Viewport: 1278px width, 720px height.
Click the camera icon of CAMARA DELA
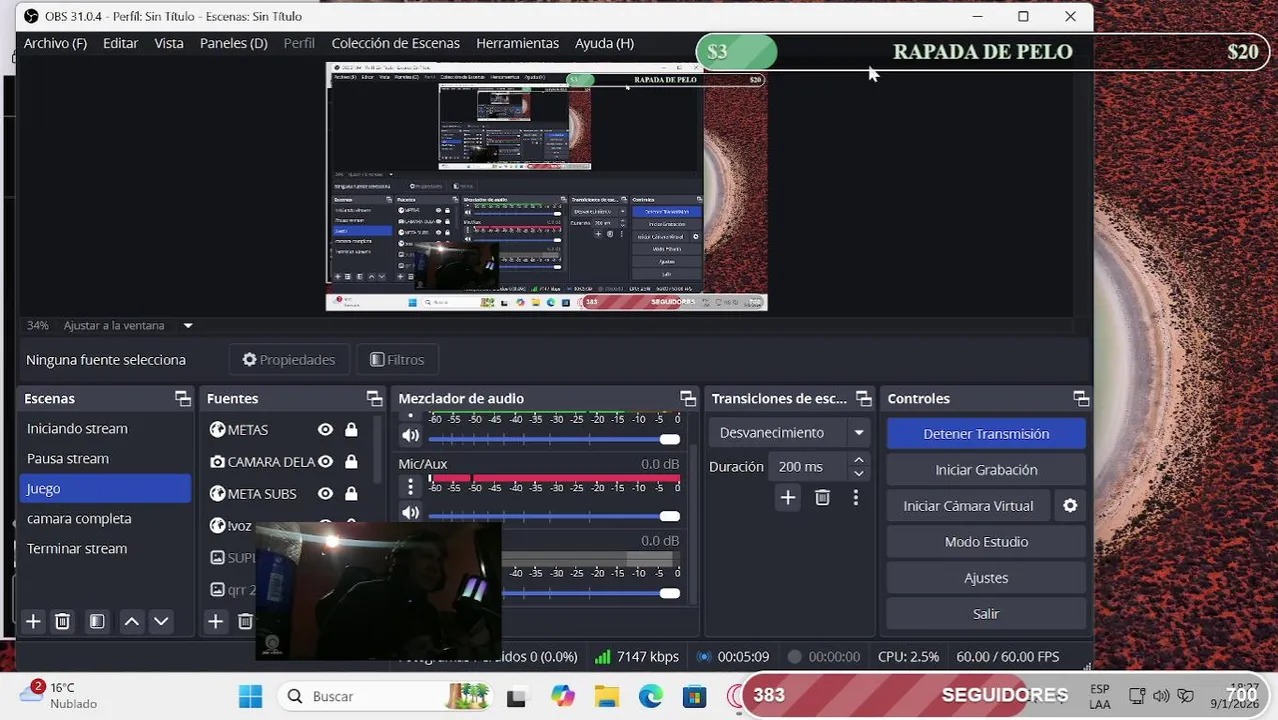(217, 461)
